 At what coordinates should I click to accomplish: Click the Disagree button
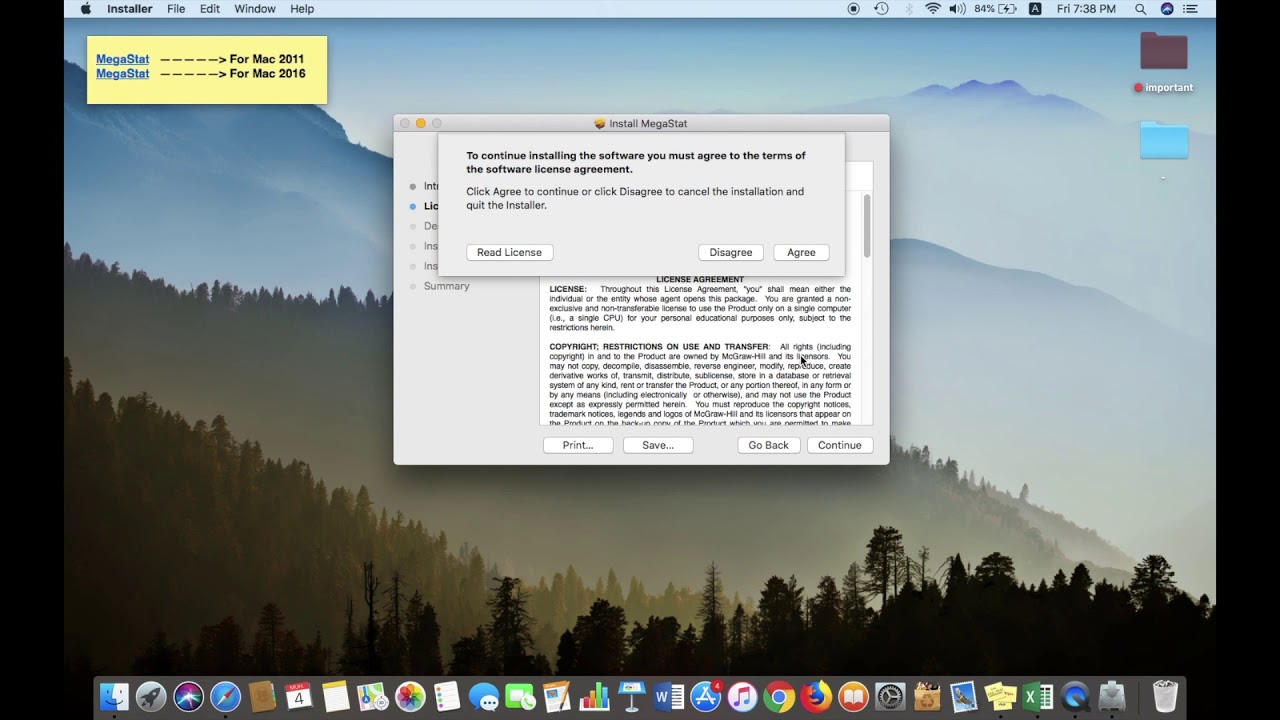(731, 253)
